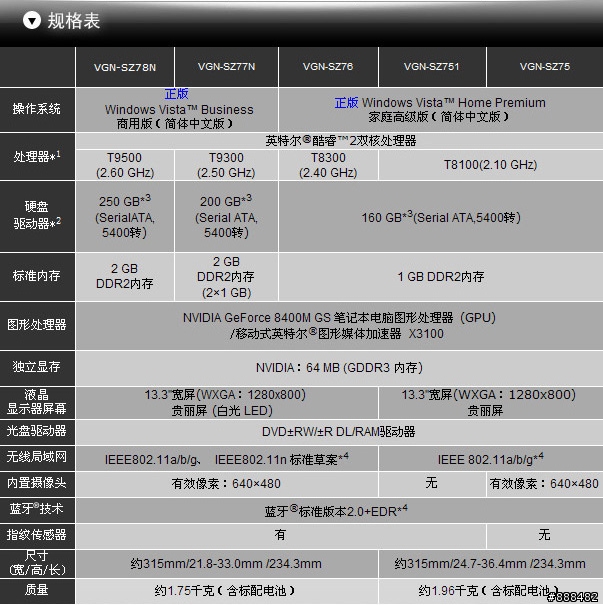Viewport: 603px width, 605px height.
Task: Select the VGN-SZ751 column header
Action: click(x=432, y=67)
